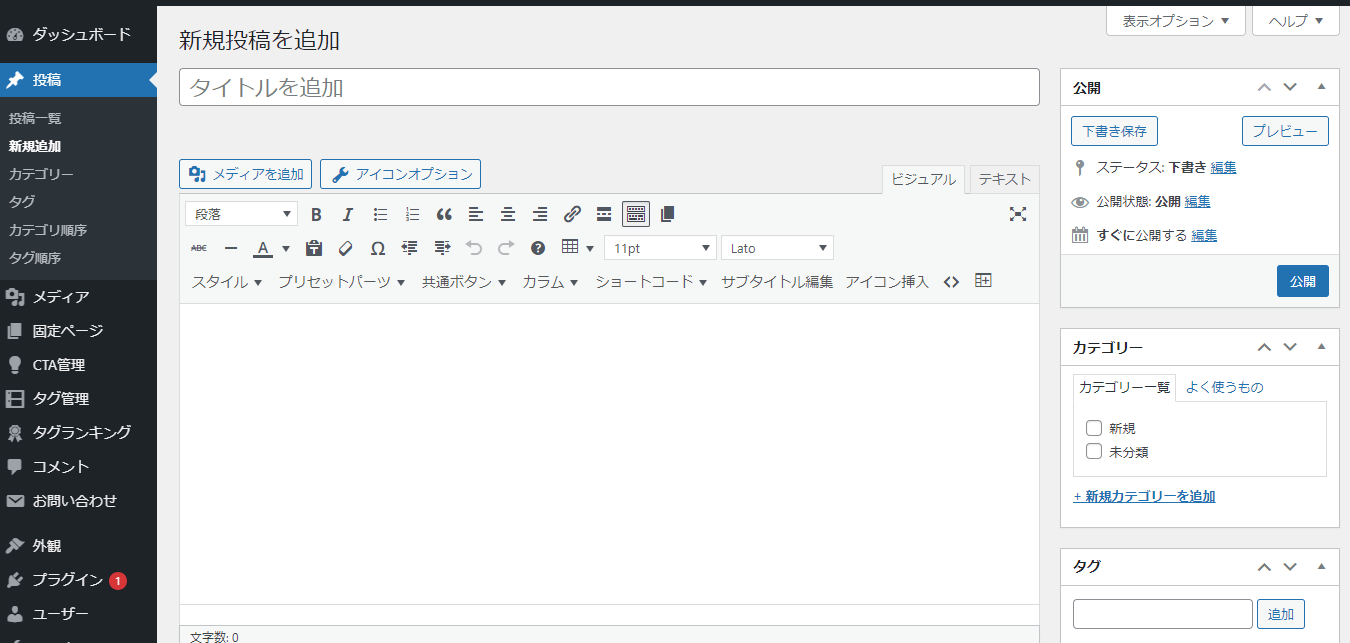Check the 新規 category checkbox
Screen dimensions: 1350x643
pyautogui.click(x=1093, y=427)
